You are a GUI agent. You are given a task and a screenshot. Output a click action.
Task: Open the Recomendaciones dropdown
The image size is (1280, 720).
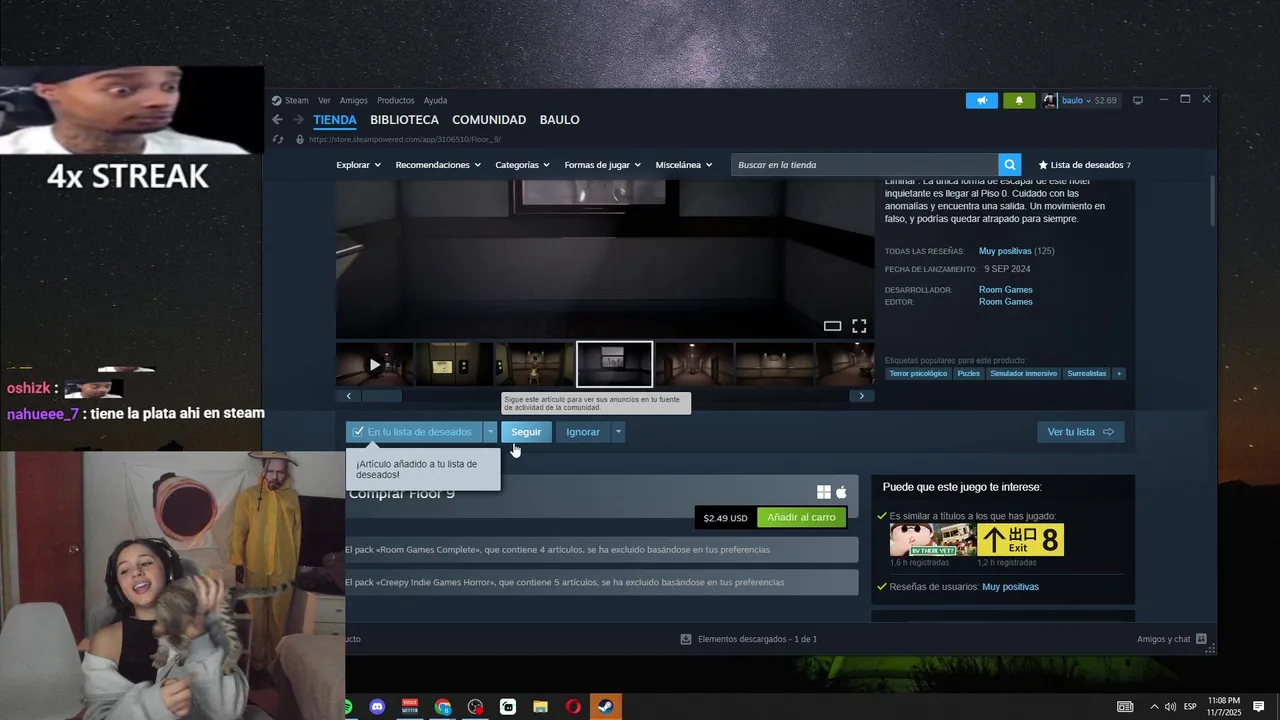click(x=438, y=165)
